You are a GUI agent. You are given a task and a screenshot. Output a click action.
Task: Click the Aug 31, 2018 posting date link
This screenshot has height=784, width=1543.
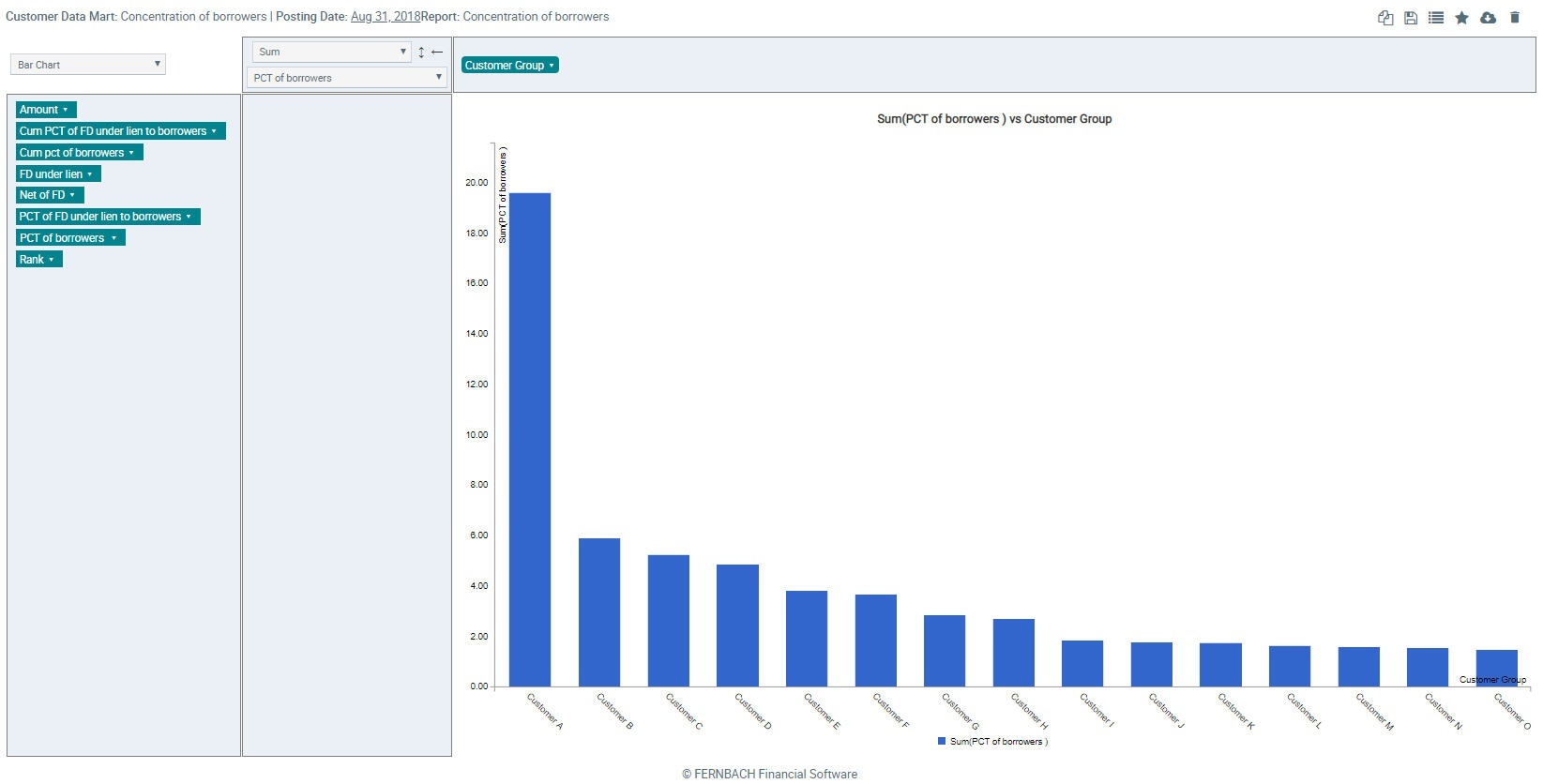coord(385,17)
